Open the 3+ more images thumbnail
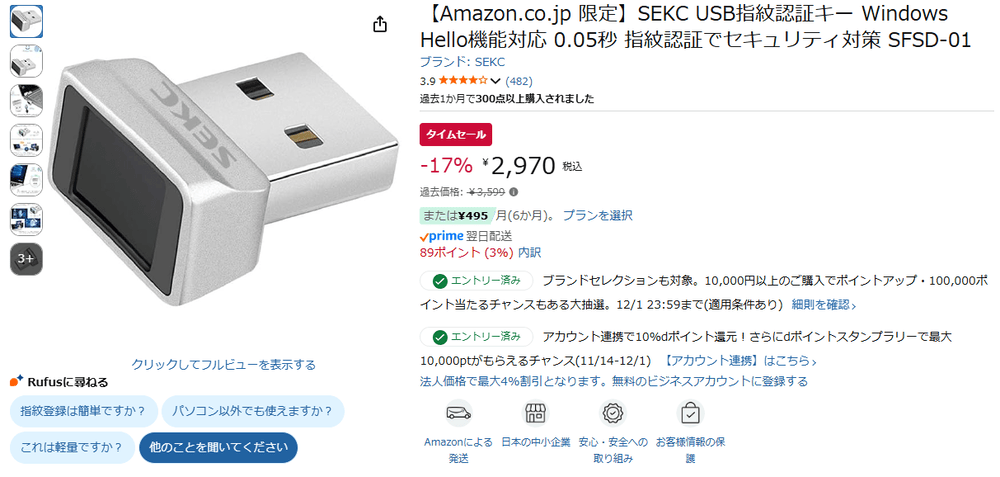 (x=26, y=259)
